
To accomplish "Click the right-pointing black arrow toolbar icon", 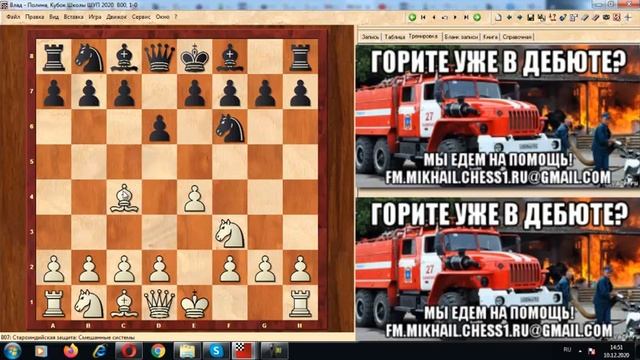I will [520, 17].
